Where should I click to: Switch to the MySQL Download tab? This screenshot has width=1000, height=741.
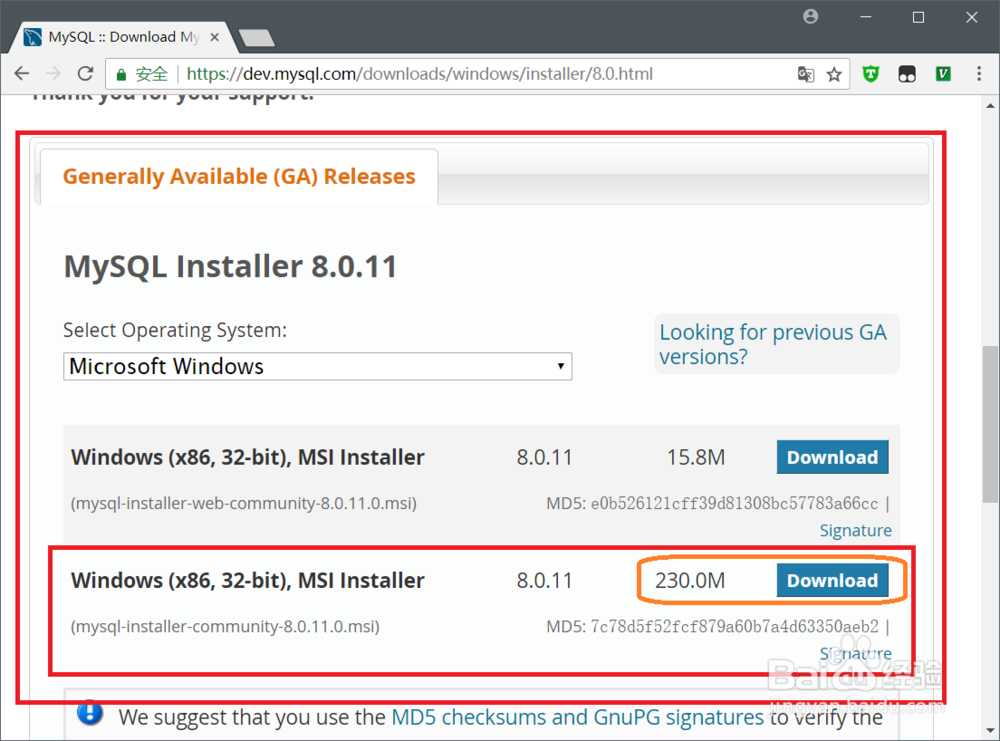pyautogui.click(x=120, y=37)
